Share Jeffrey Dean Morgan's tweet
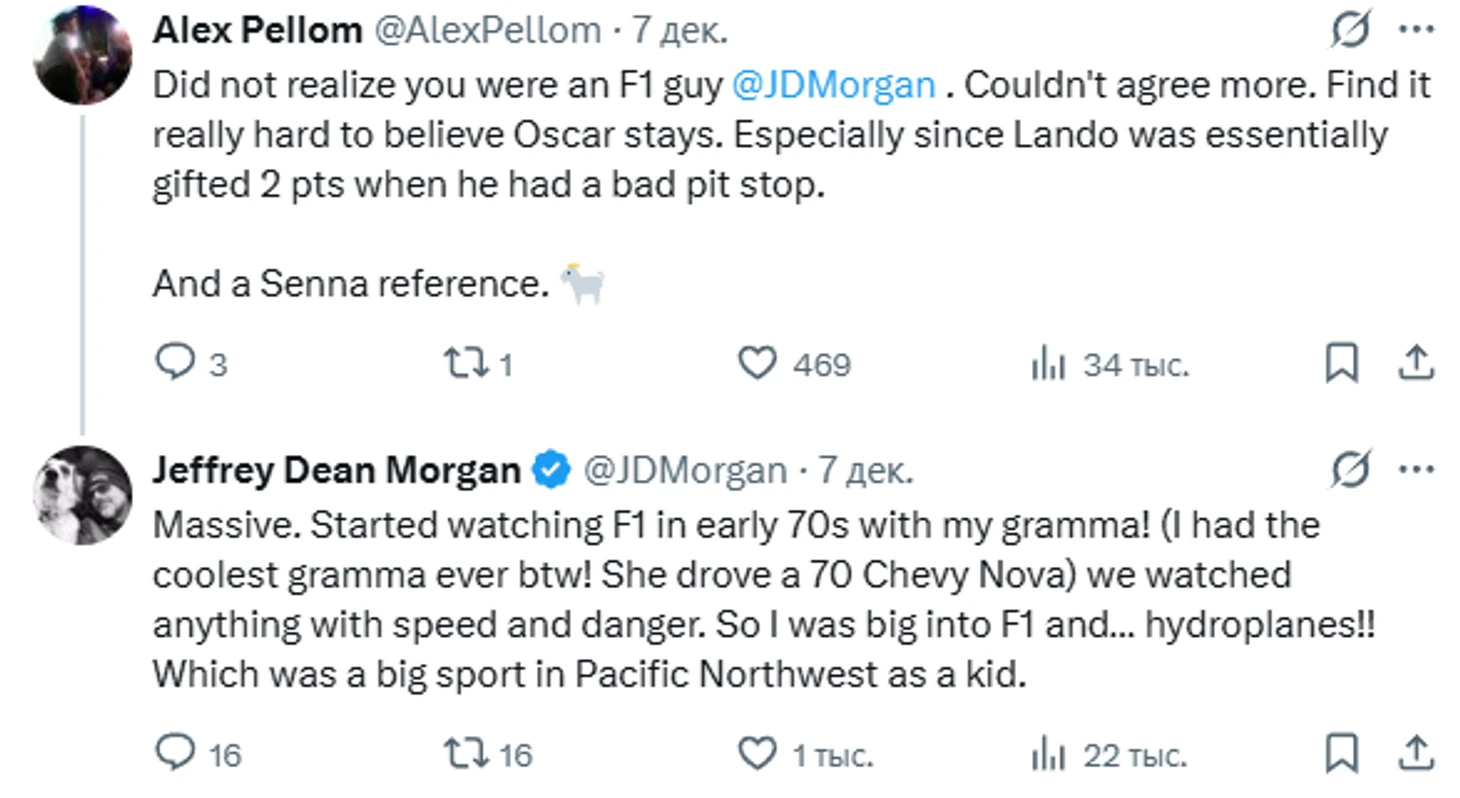1460x798 pixels. tap(1416, 753)
